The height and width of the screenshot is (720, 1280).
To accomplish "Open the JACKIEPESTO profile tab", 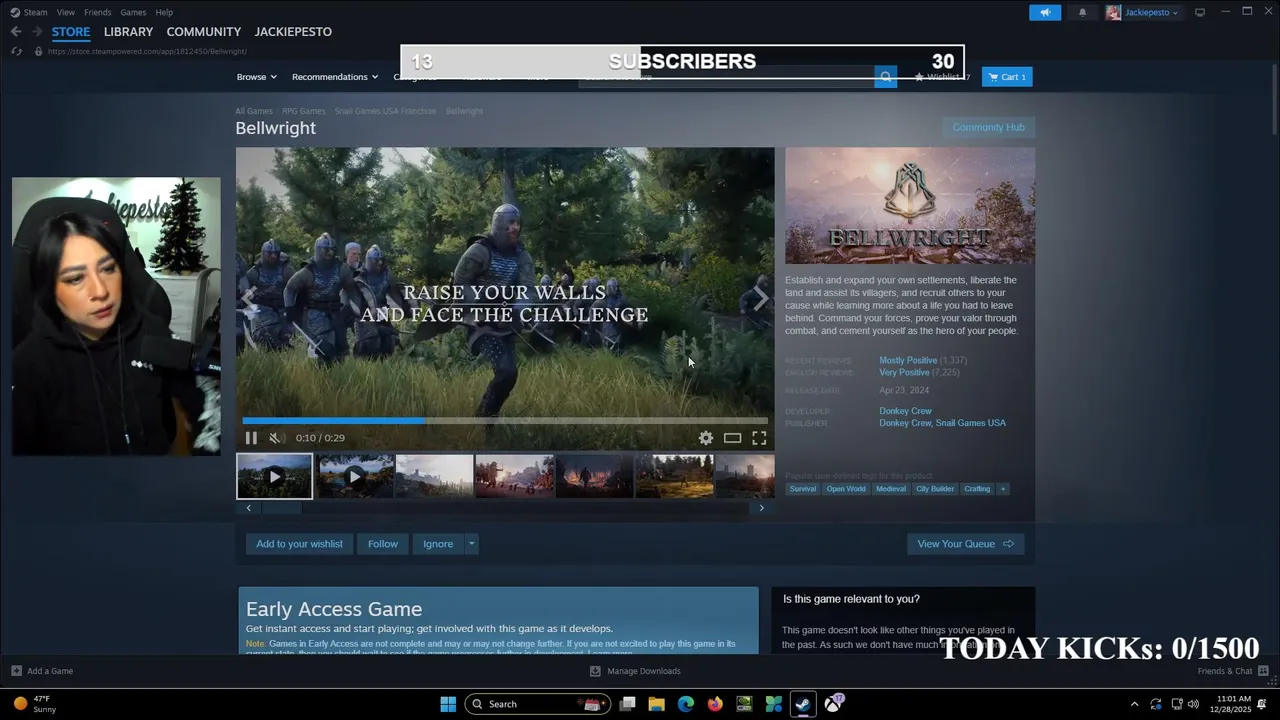I will [293, 32].
